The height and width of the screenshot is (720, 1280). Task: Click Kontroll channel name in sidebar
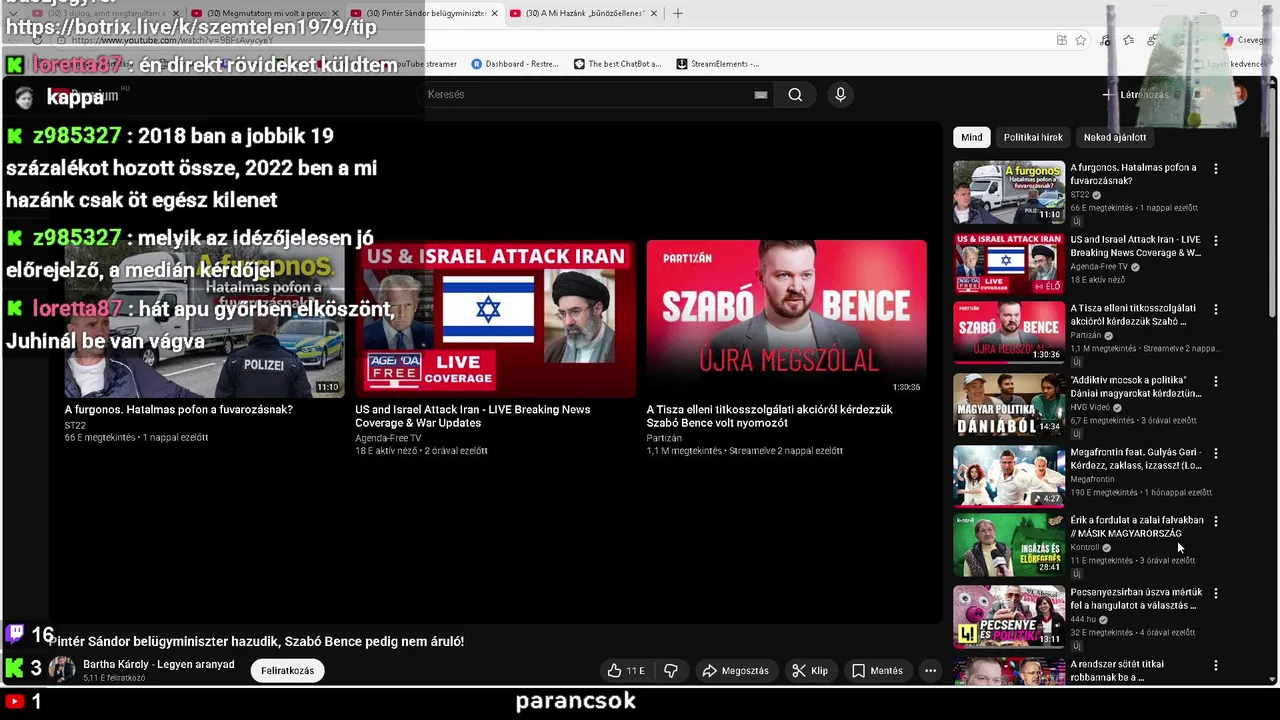point(1085,548)
